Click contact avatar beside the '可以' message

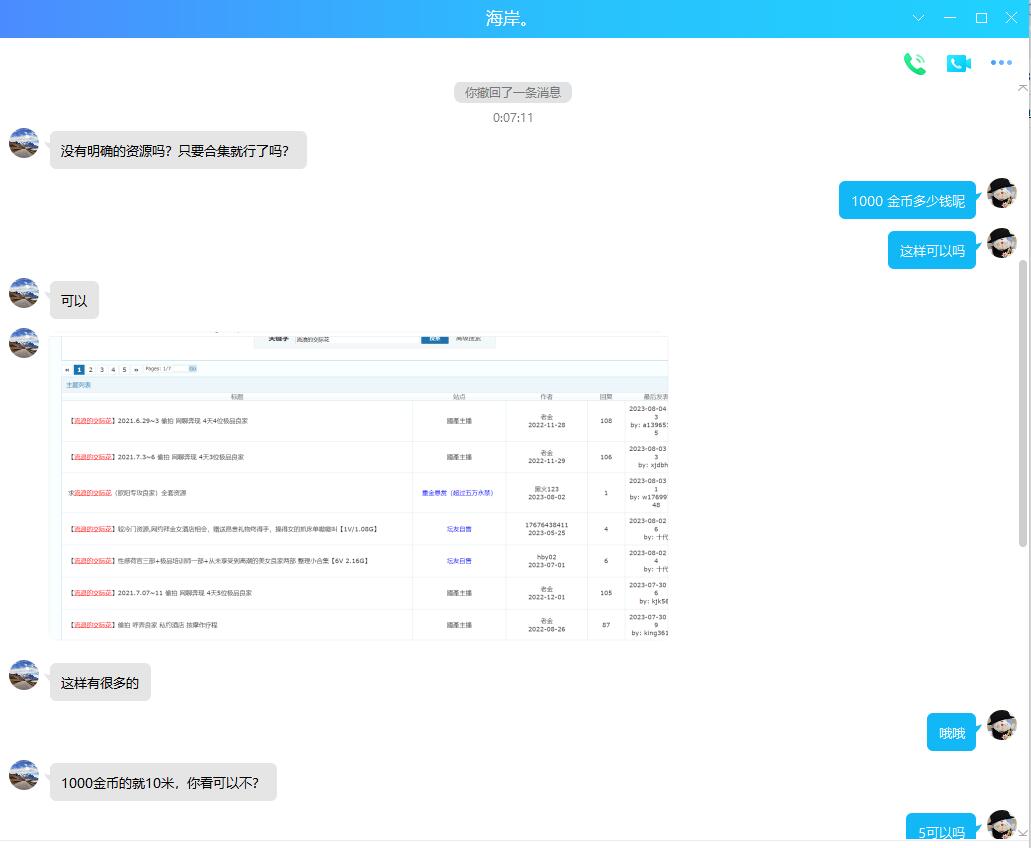(24, 293)
